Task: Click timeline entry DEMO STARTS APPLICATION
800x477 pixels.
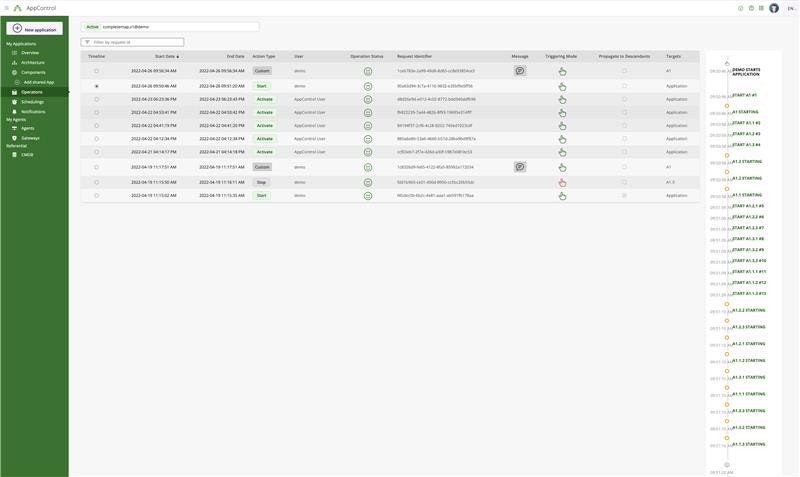Action: [x=746, y=72]
